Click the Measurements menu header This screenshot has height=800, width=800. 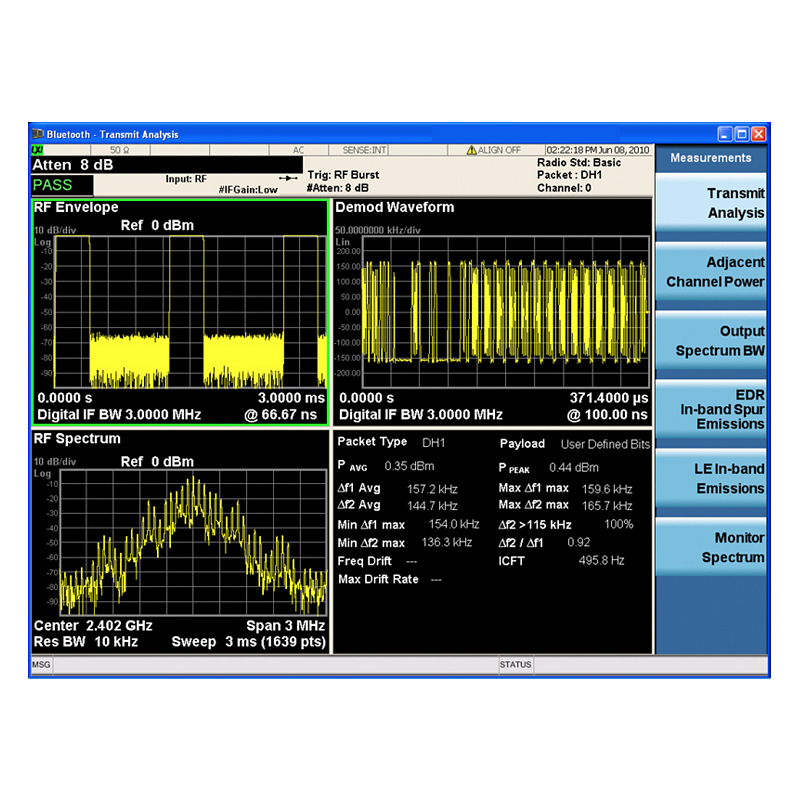coord(711,158)
